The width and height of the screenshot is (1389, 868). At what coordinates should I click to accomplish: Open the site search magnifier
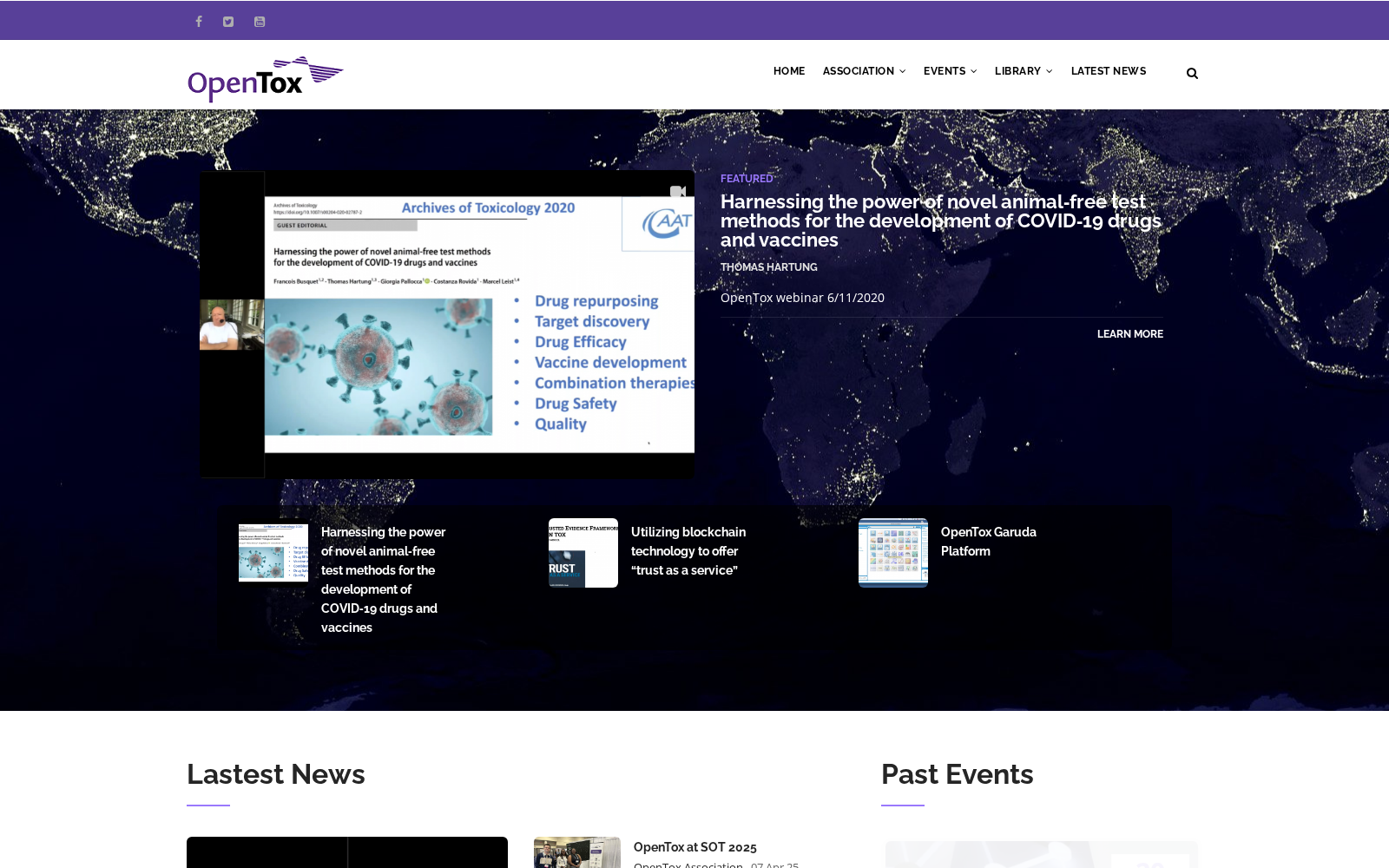[1192, 74]
